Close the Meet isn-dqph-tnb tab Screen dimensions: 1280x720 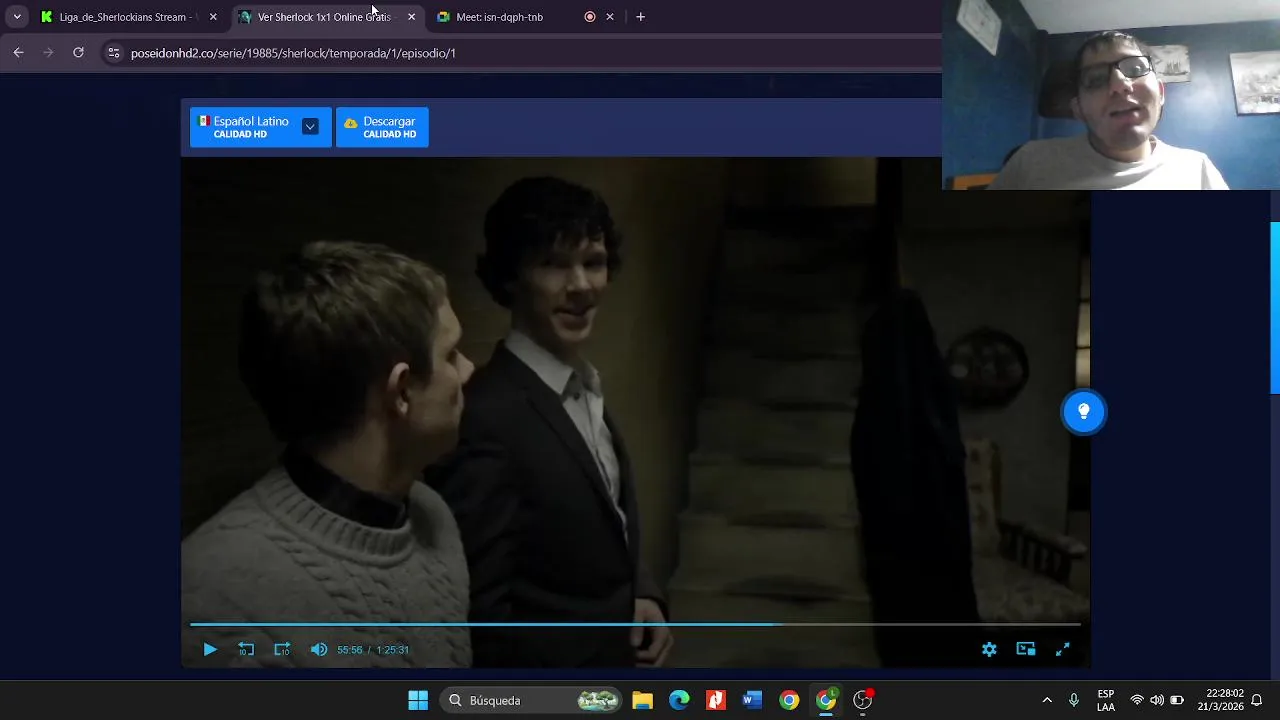pos(610,17)
